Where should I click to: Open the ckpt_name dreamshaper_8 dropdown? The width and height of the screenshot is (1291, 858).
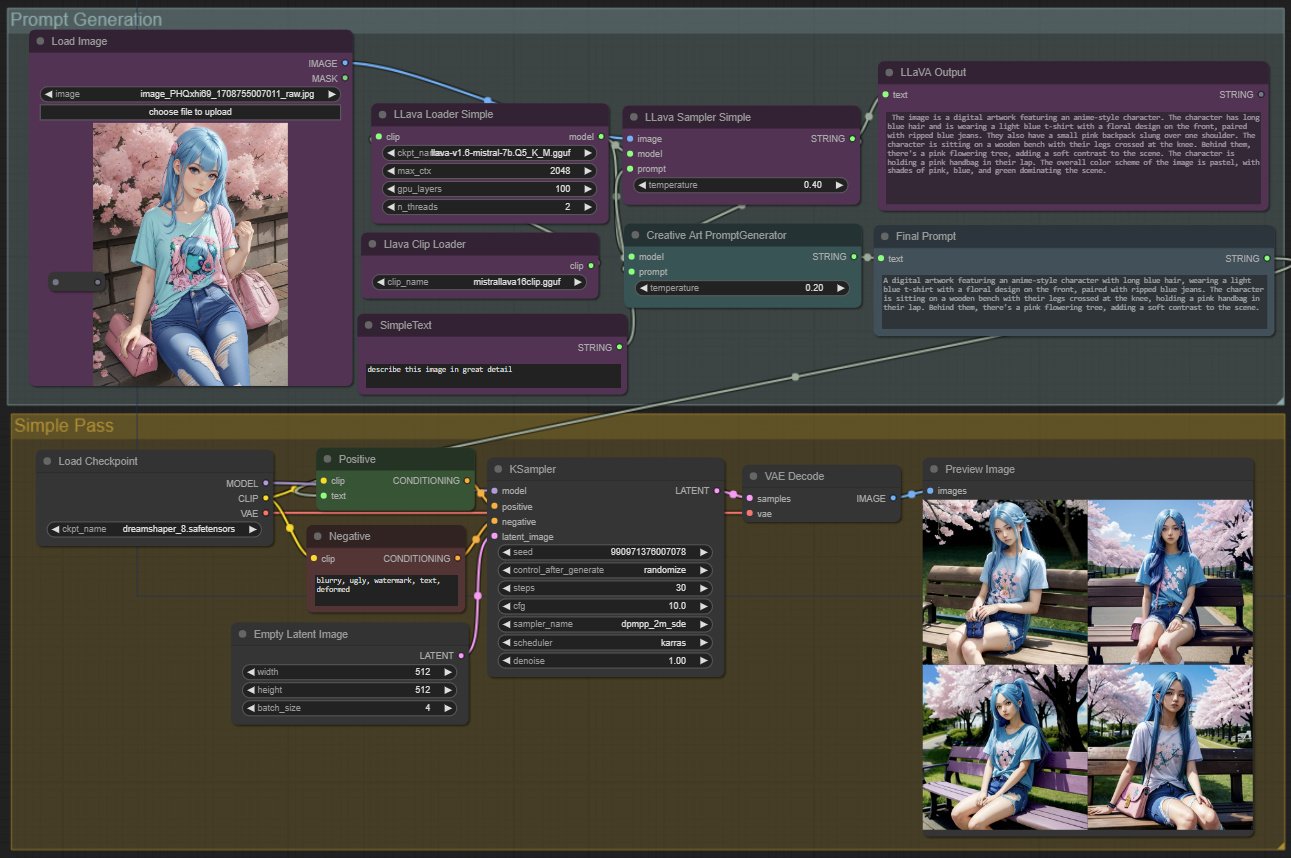click(154, 529)
